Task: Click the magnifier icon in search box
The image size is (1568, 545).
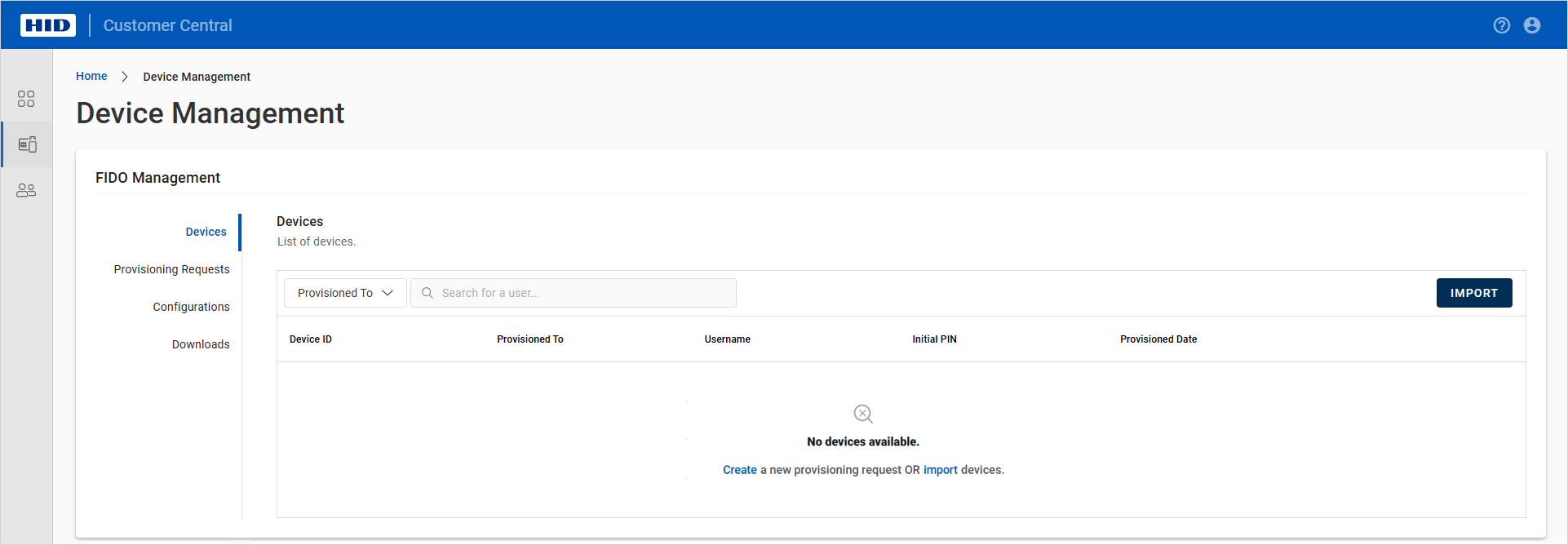Action: (427, 293)
